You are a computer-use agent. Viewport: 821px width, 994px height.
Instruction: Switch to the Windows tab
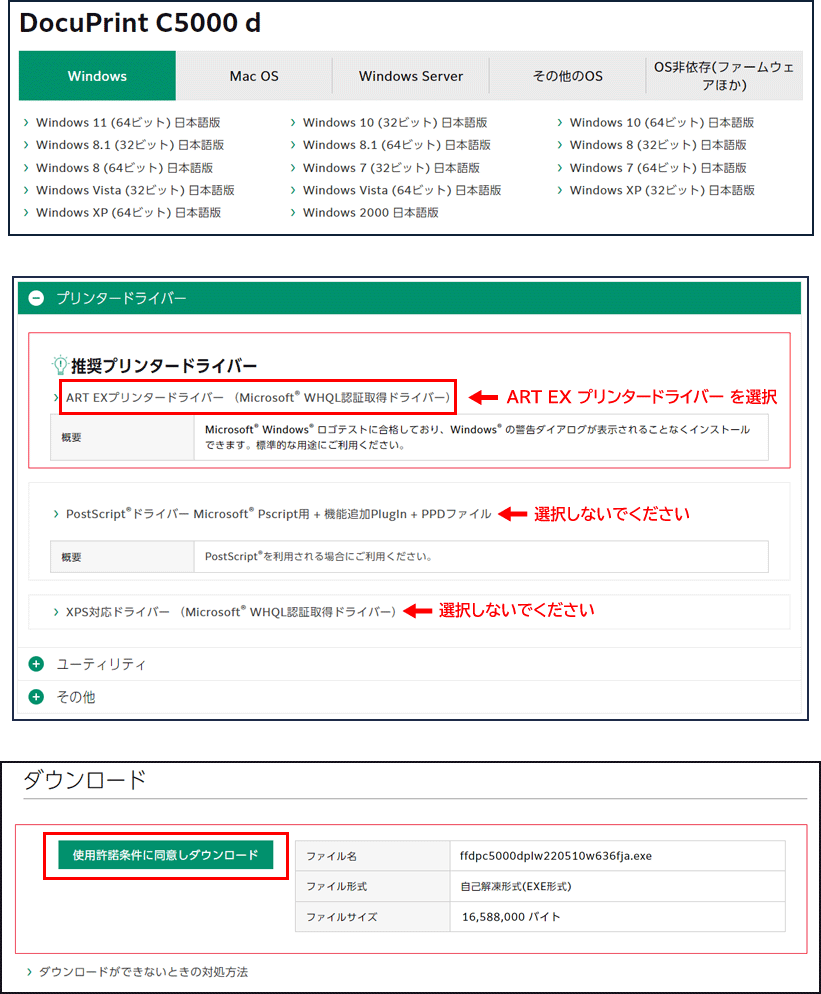(x=97, y=76)
